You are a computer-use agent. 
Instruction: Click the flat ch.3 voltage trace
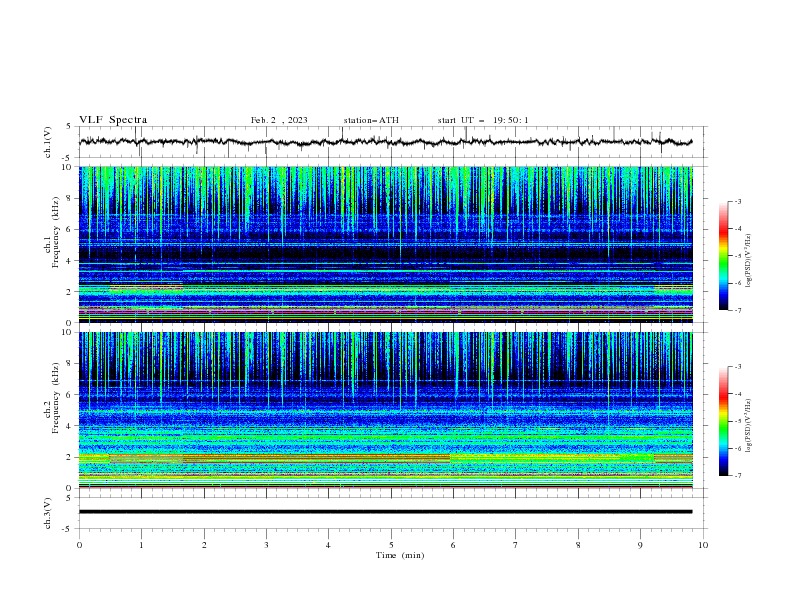[385, 512]
